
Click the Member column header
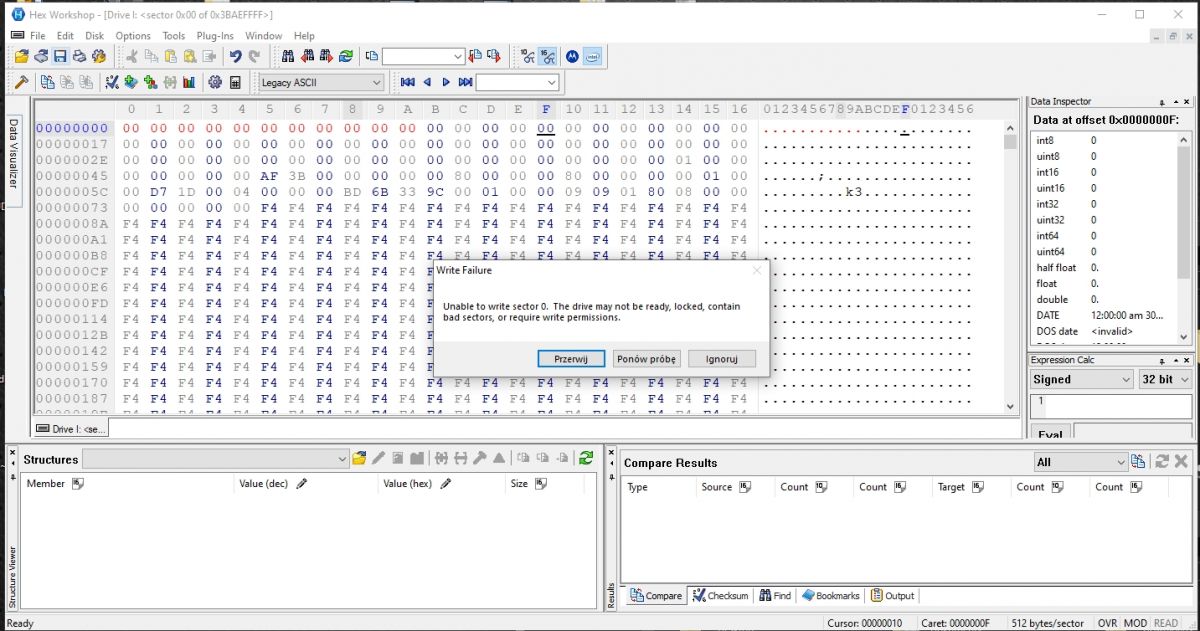(x=127, y=484)
